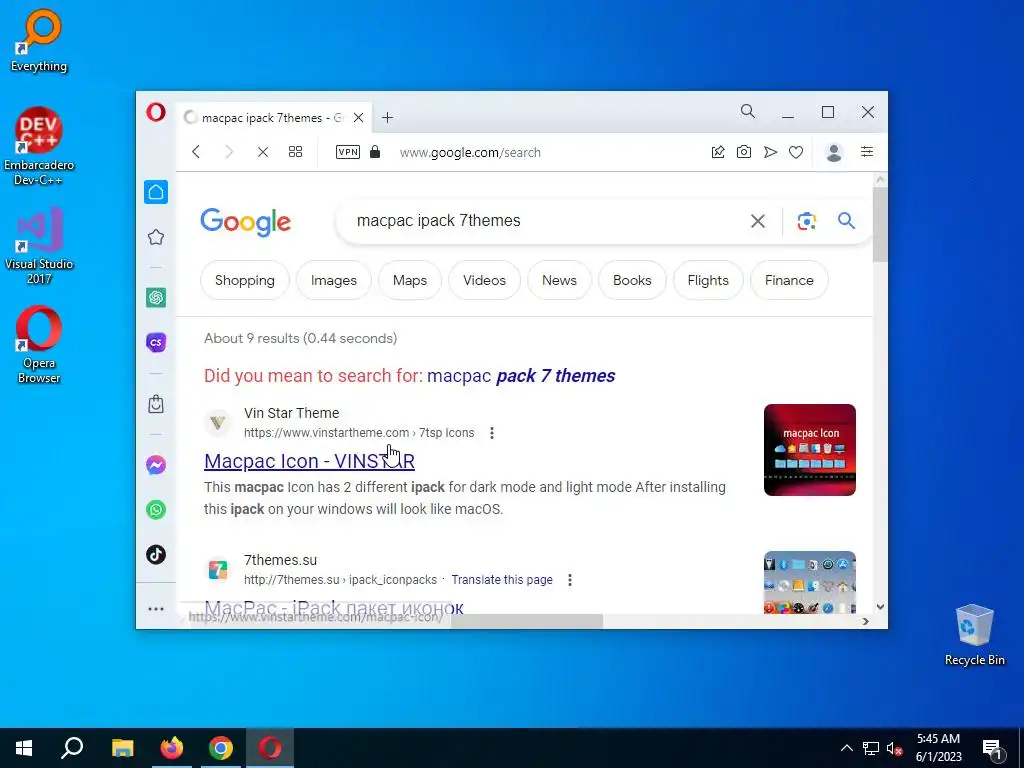Stop loading the current page
1024x768 pixels.
point(263,152)
